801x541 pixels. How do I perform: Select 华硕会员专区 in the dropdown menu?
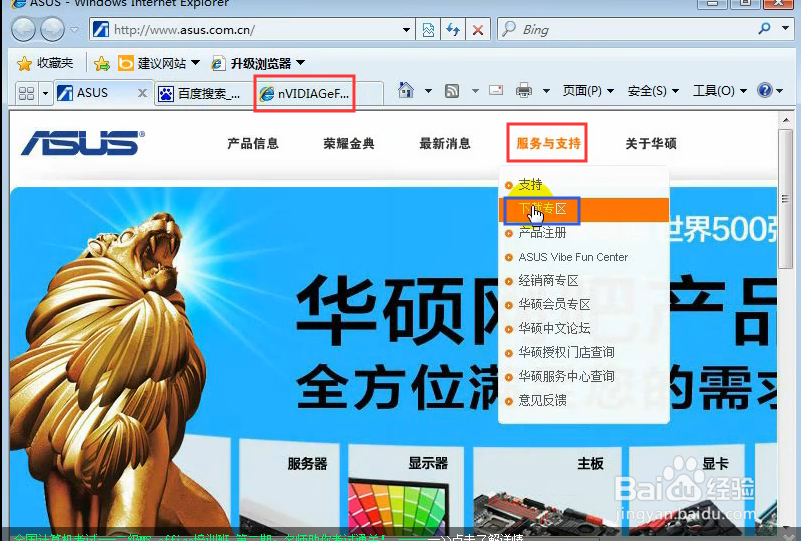coord(584,304)
